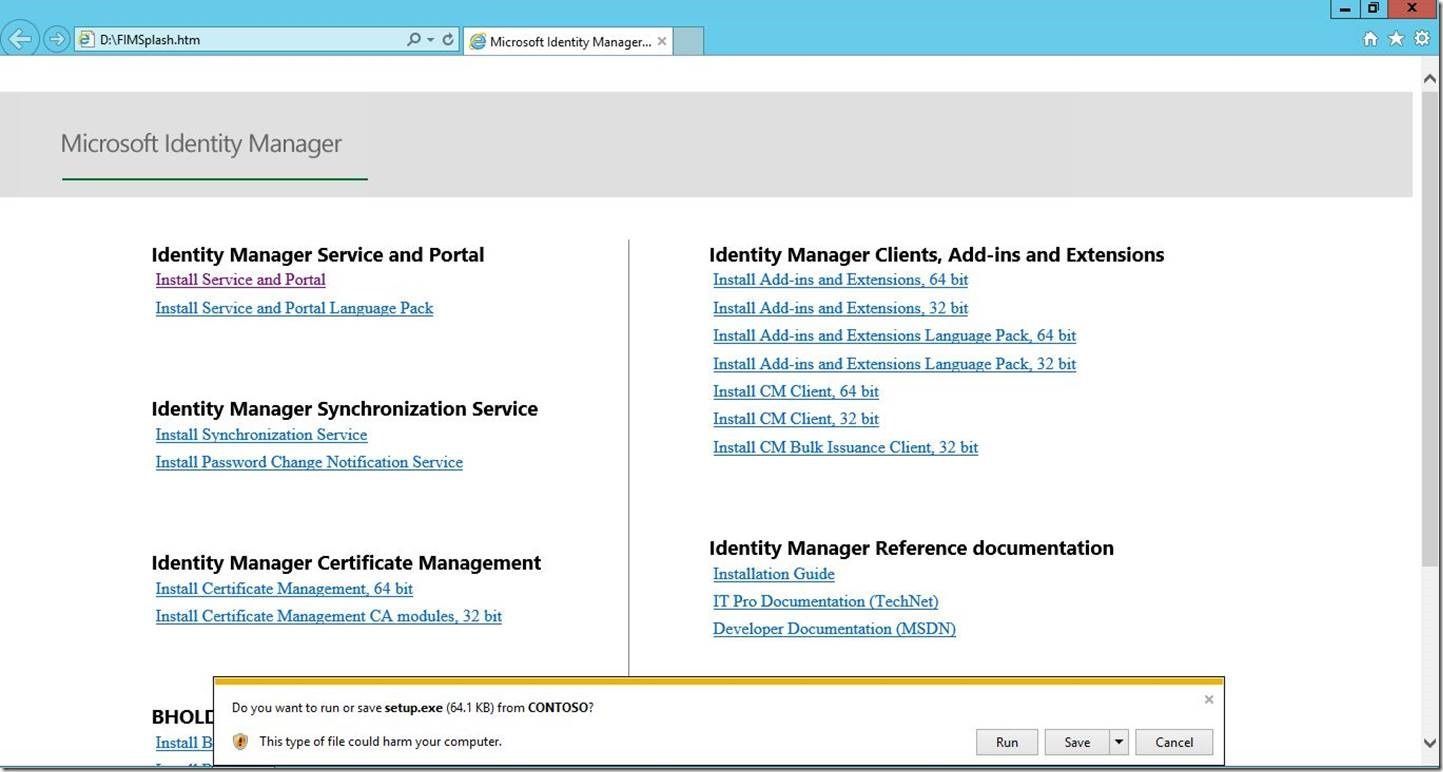Click the Microsoft Identity Manager page heading
Screen dimensions: 1443x772
pos(201,144)
